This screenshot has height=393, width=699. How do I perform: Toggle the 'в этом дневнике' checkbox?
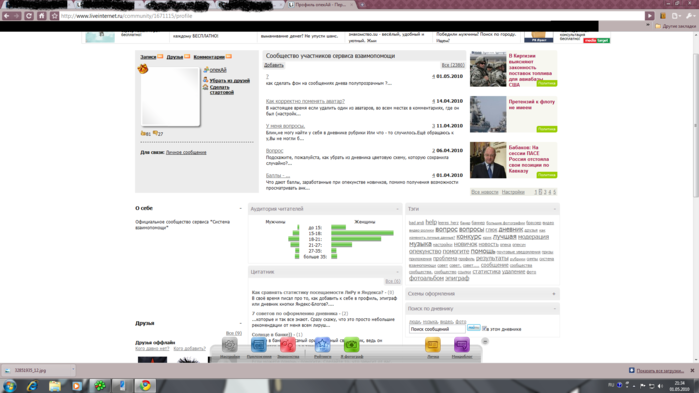(x=485, y=328)
